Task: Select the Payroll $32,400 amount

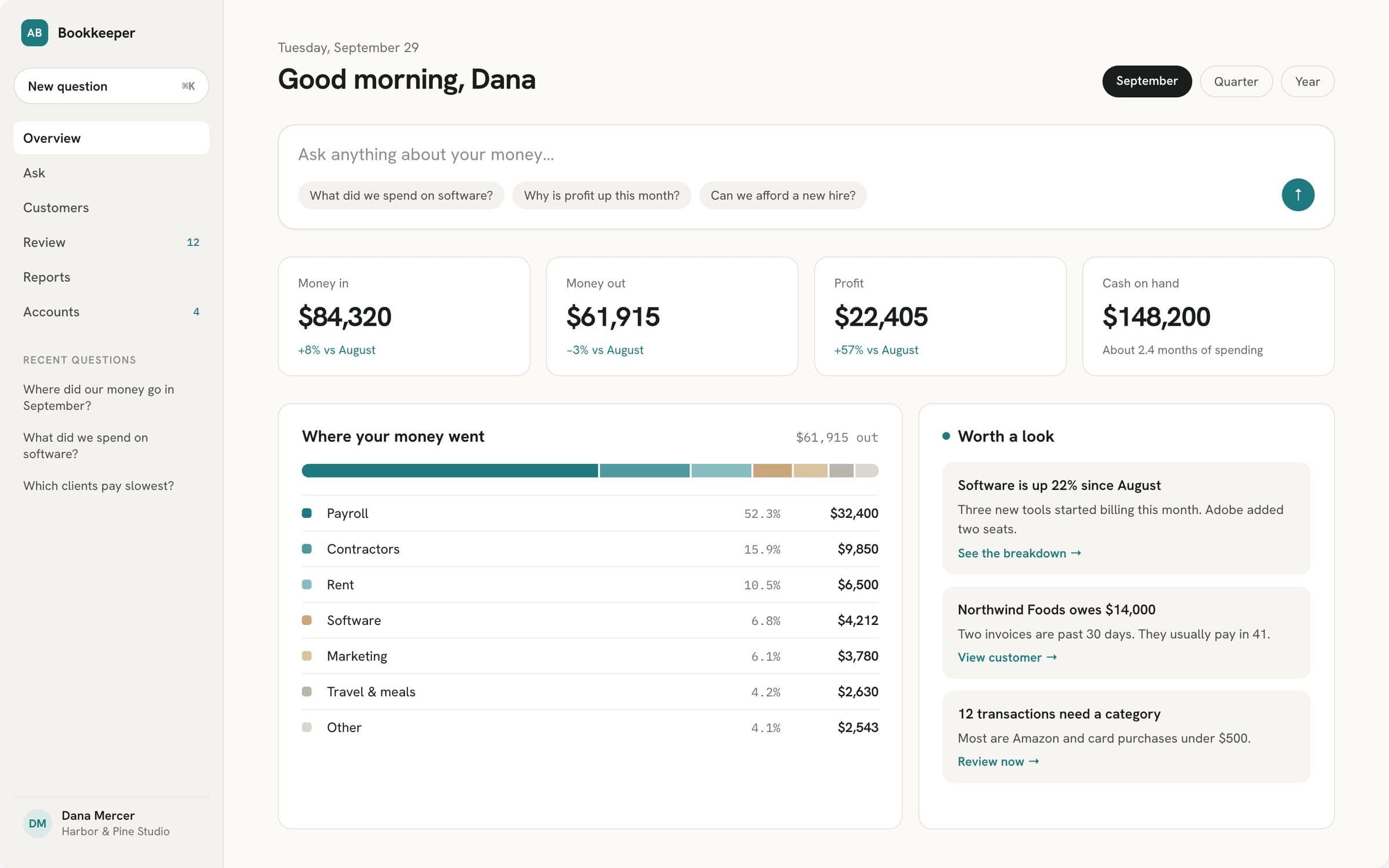Action: tap(854, 513)
